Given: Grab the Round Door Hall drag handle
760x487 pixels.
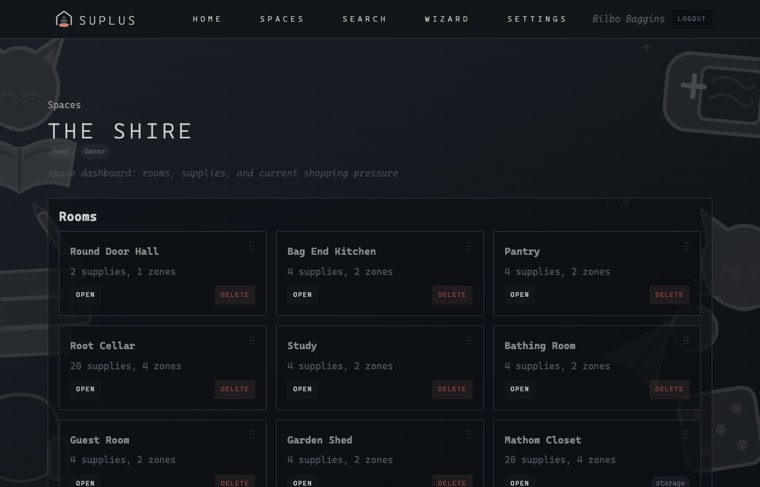Looking at the screenshot, I should 252,246.
